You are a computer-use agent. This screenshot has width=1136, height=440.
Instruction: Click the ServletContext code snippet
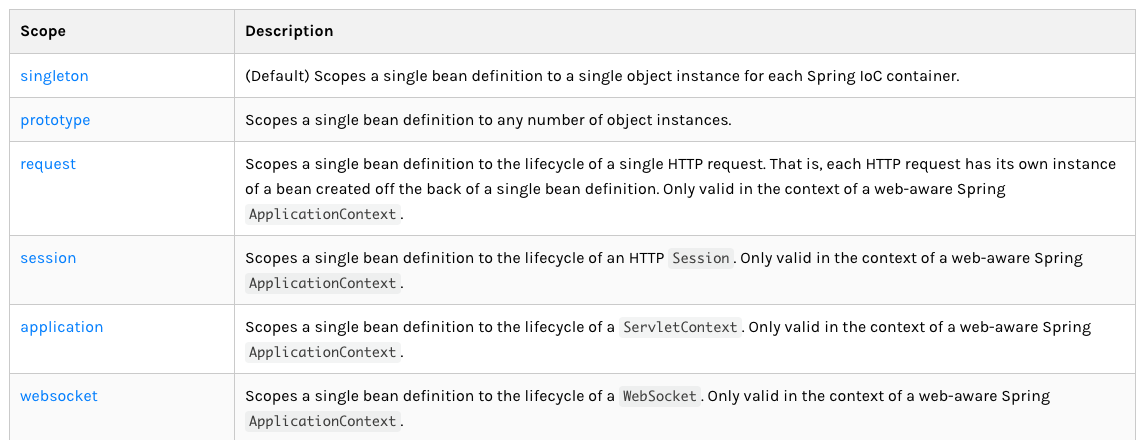(680, 327)
